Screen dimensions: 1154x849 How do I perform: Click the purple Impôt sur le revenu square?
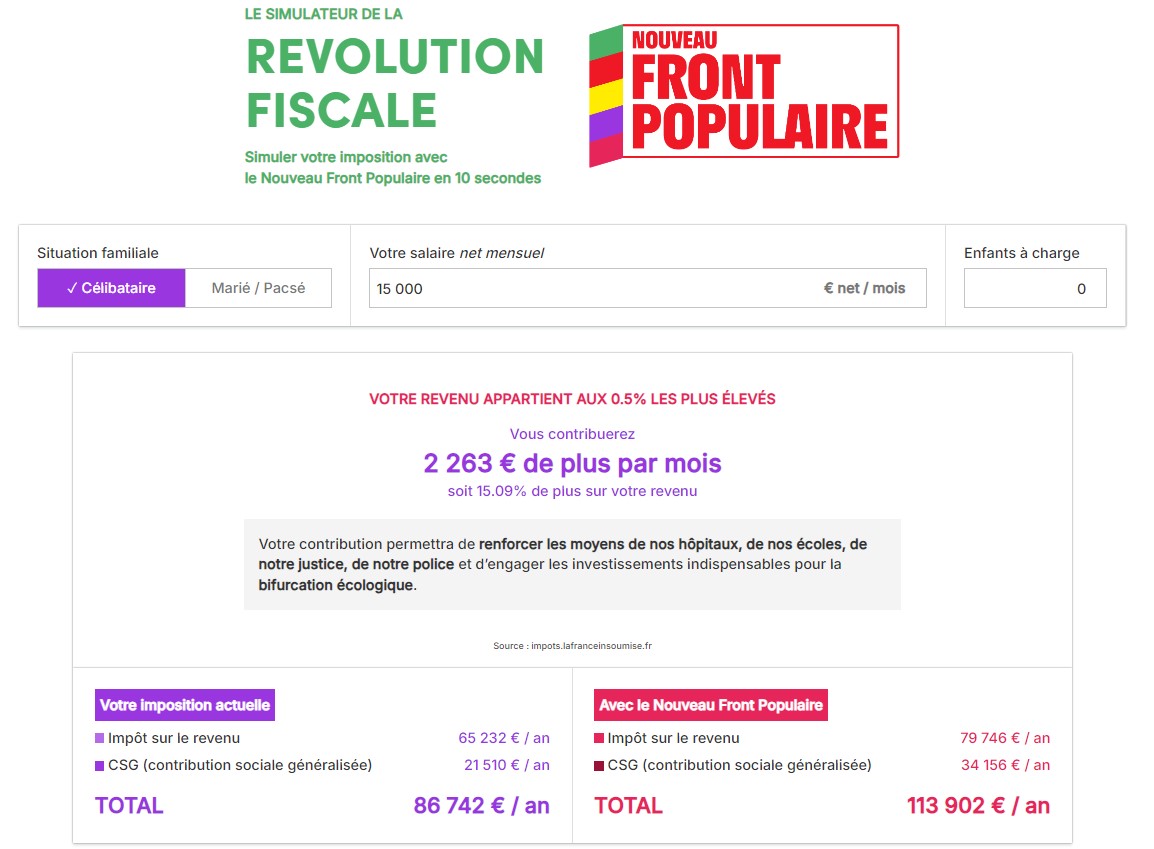coord(99,738)
